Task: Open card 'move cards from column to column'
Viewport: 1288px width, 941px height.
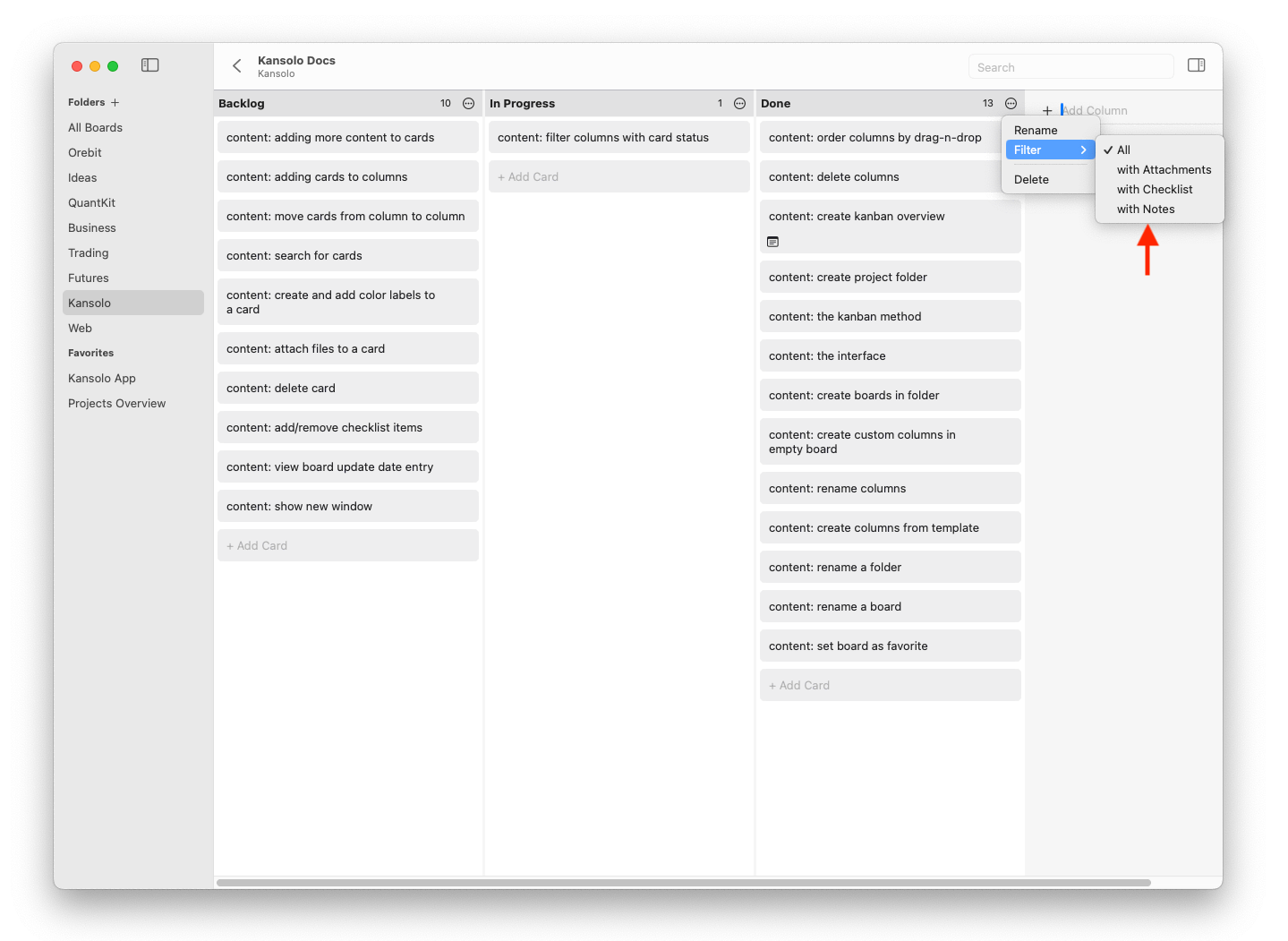Action: (x=348, y=216)
